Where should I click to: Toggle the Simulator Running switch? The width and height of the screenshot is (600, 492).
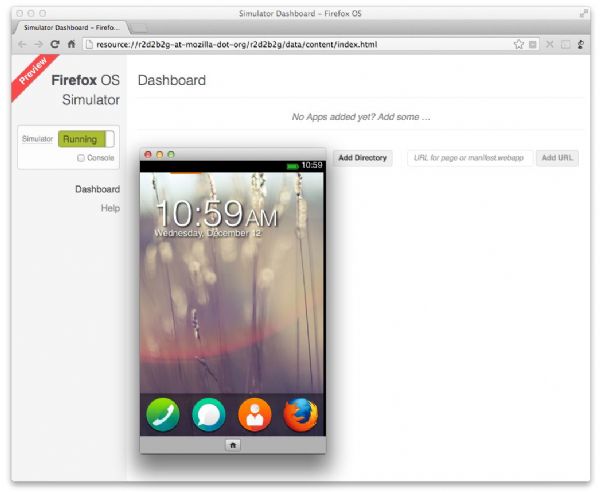click(86, 139)
